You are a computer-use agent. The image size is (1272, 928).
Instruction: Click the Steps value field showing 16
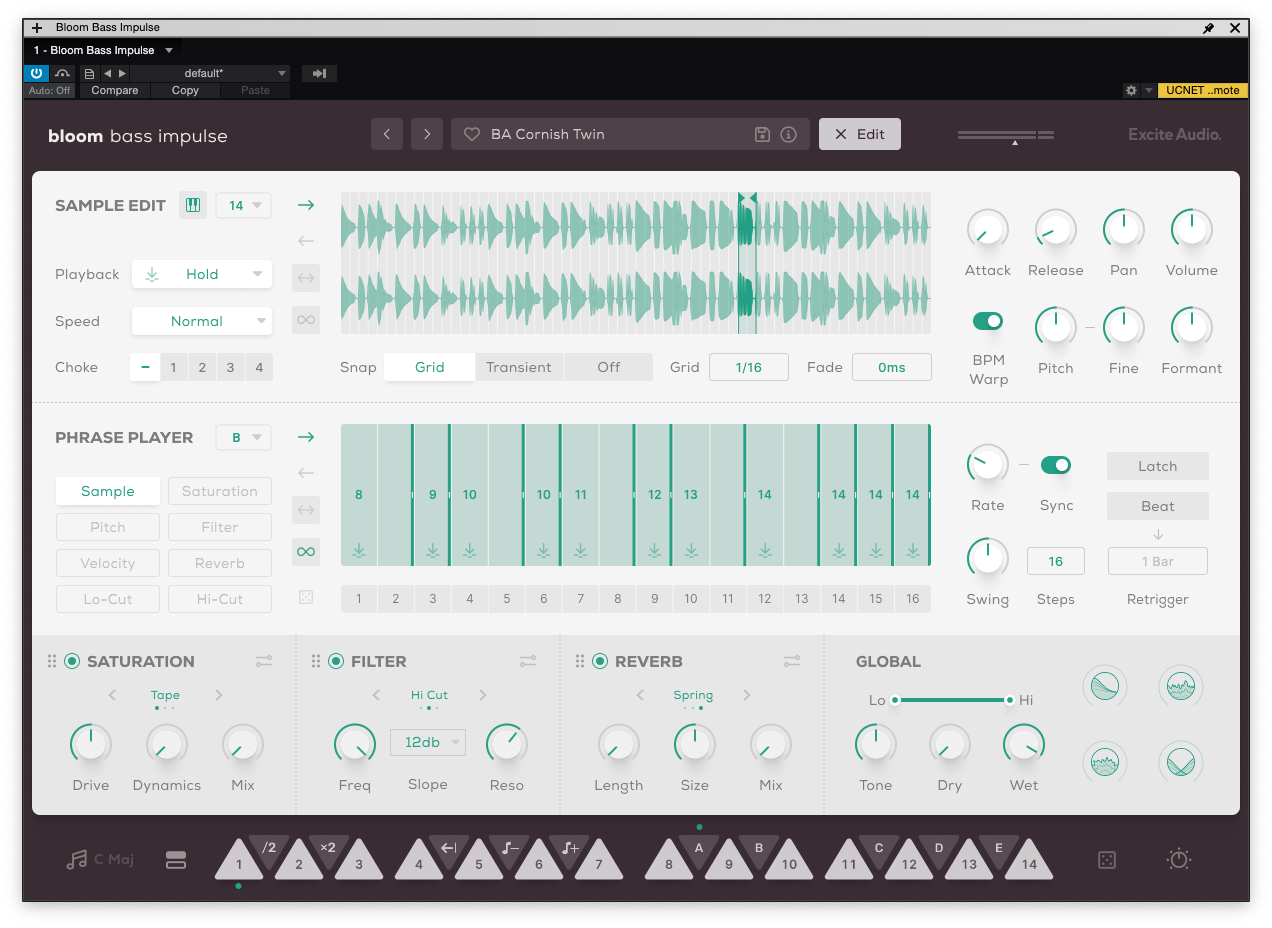(x=1056, y=561)
